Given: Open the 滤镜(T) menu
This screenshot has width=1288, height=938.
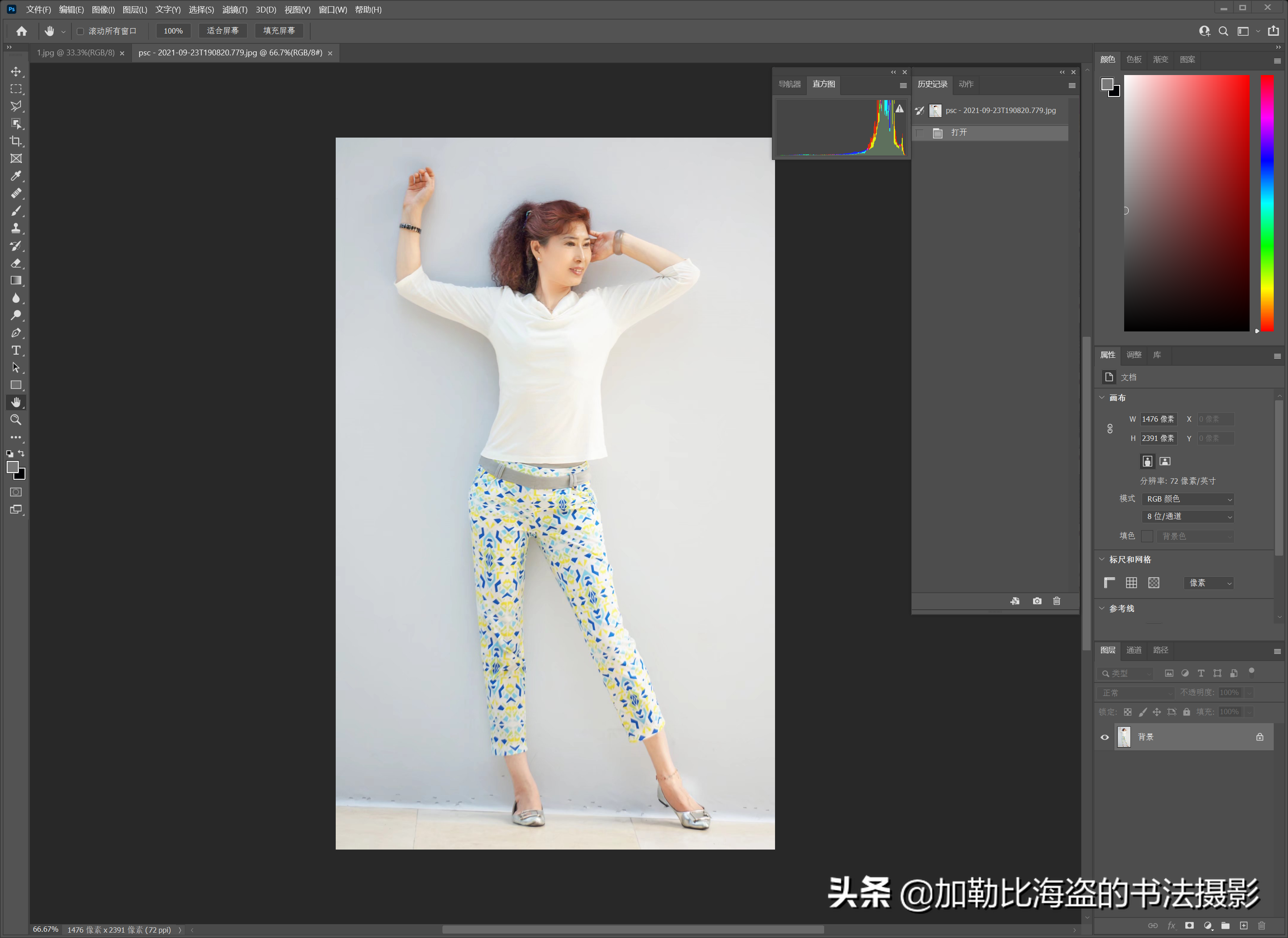Looking at the screenshot, I should click(234, 10).
